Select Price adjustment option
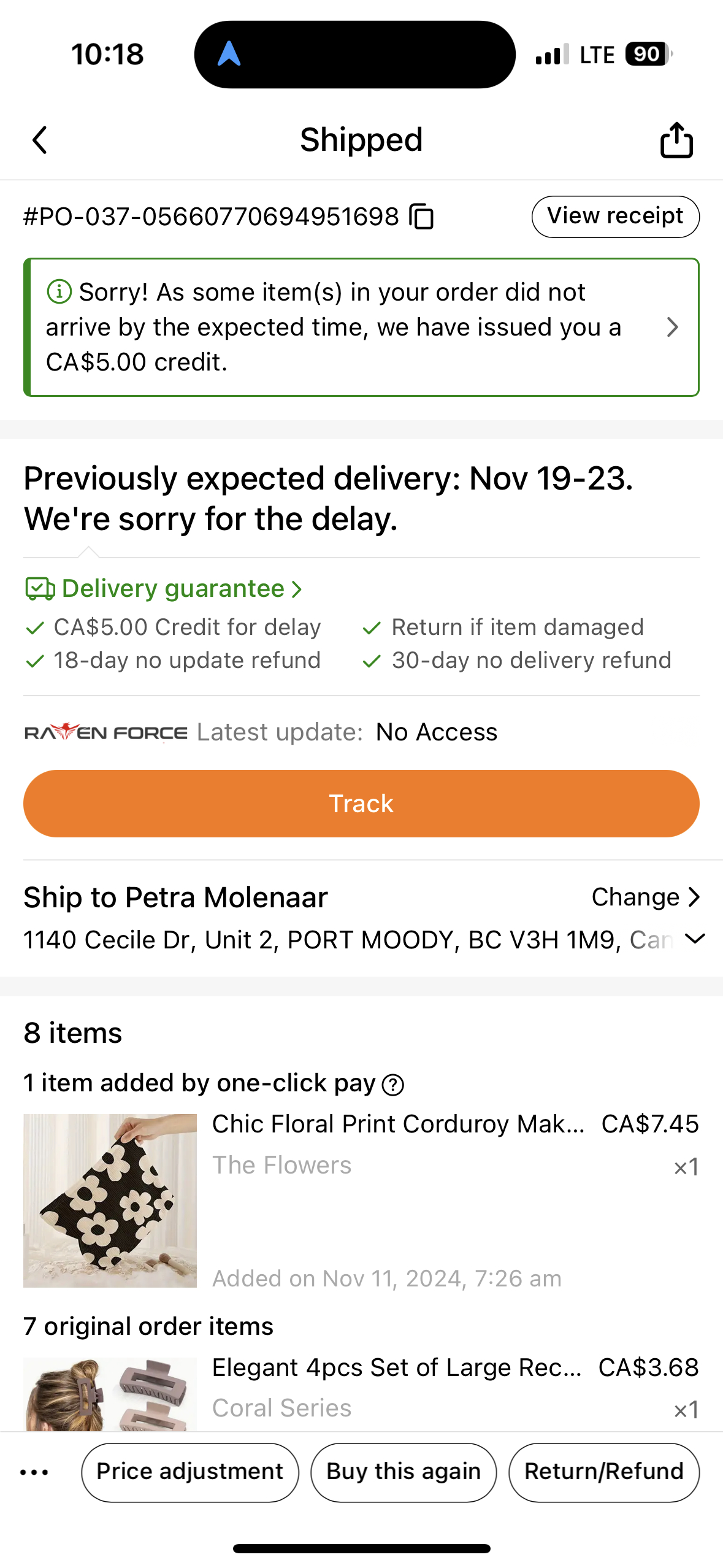Image resolution: width=723 pixels, height=1568 pixels. click(x=190, y=1472)
